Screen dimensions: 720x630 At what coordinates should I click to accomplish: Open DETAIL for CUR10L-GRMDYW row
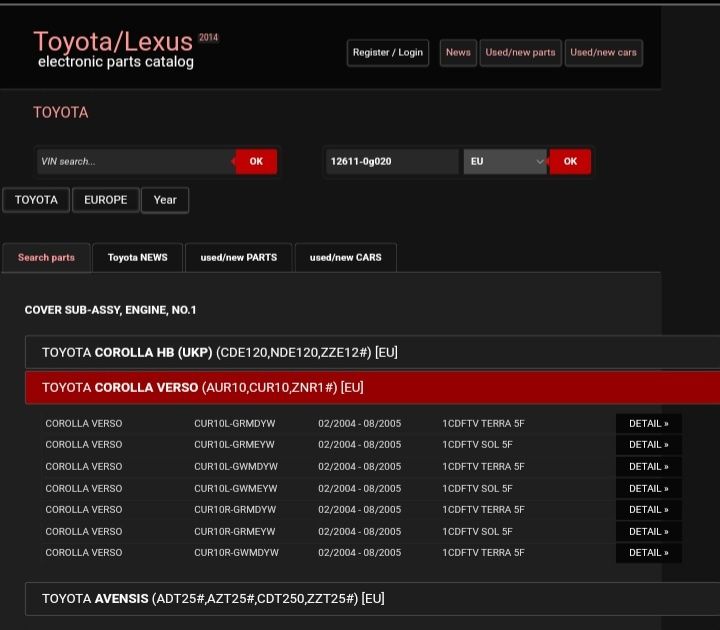(x=648, y=423)
